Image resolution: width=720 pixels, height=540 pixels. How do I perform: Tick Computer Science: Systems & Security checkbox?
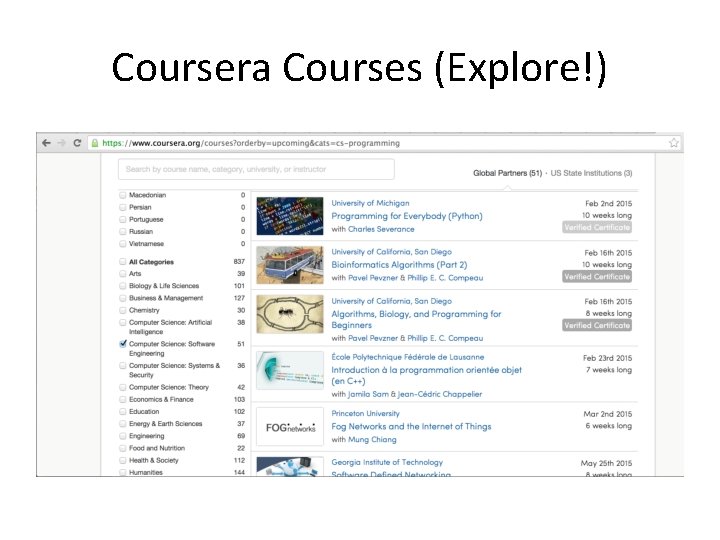point(123,366)
